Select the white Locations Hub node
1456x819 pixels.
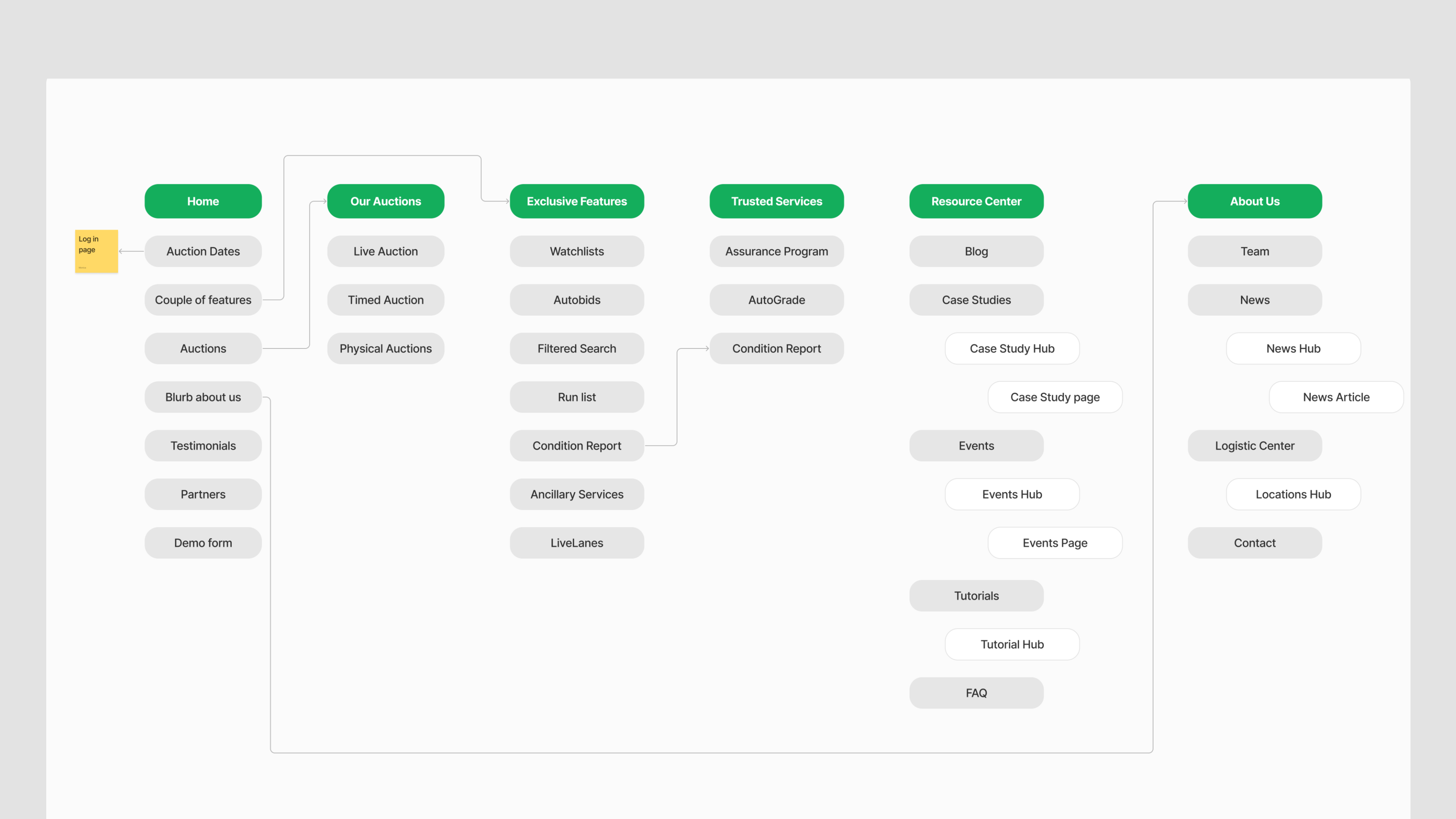(x=1293, y=495)
